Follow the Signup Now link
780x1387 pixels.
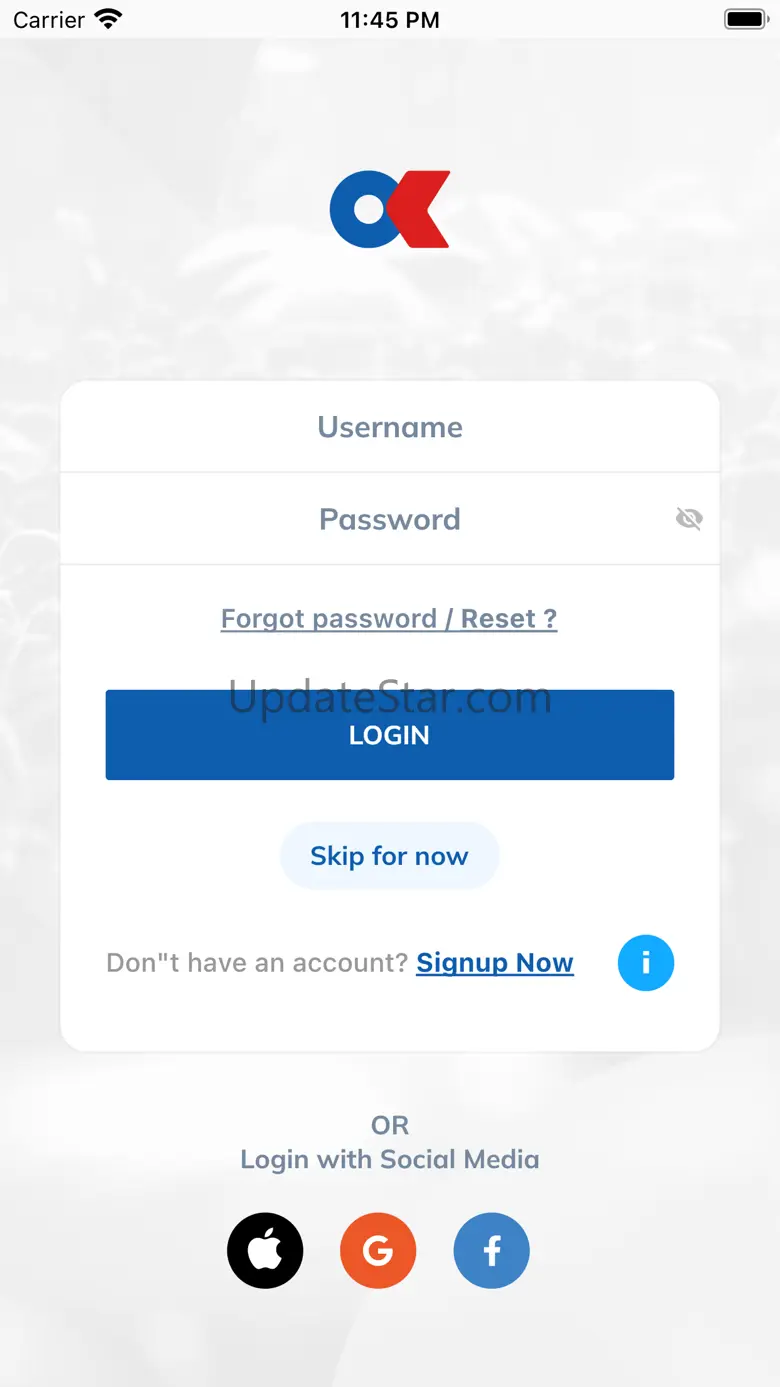click(495, 963)
